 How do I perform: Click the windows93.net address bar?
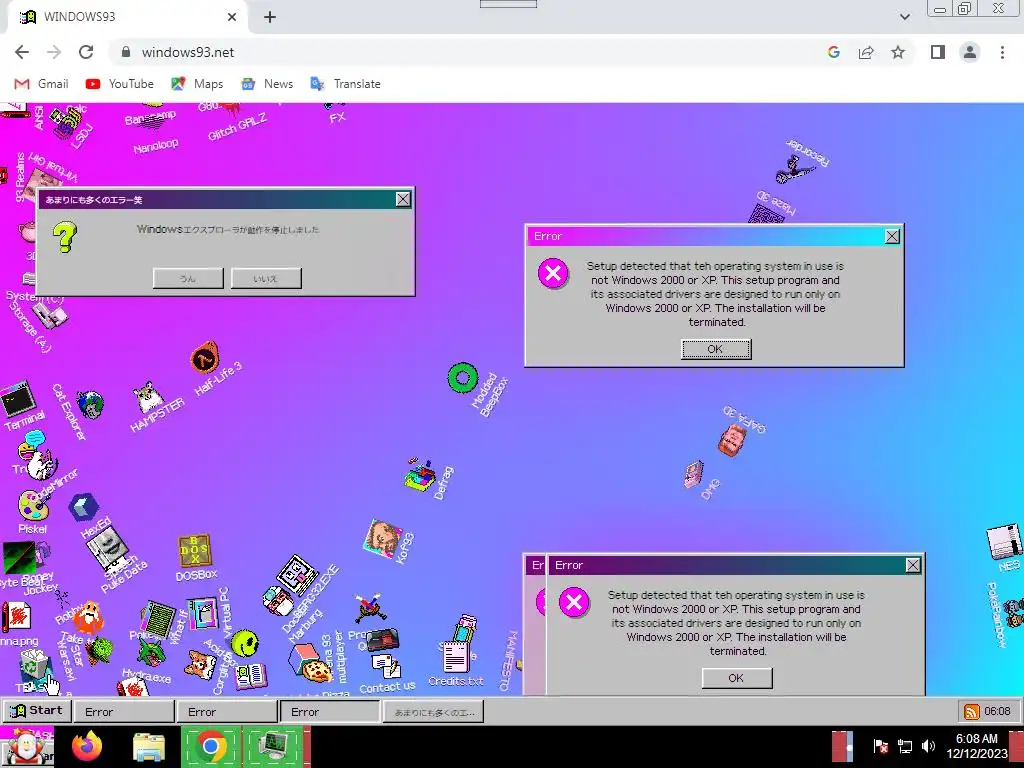tap(467, 52)
